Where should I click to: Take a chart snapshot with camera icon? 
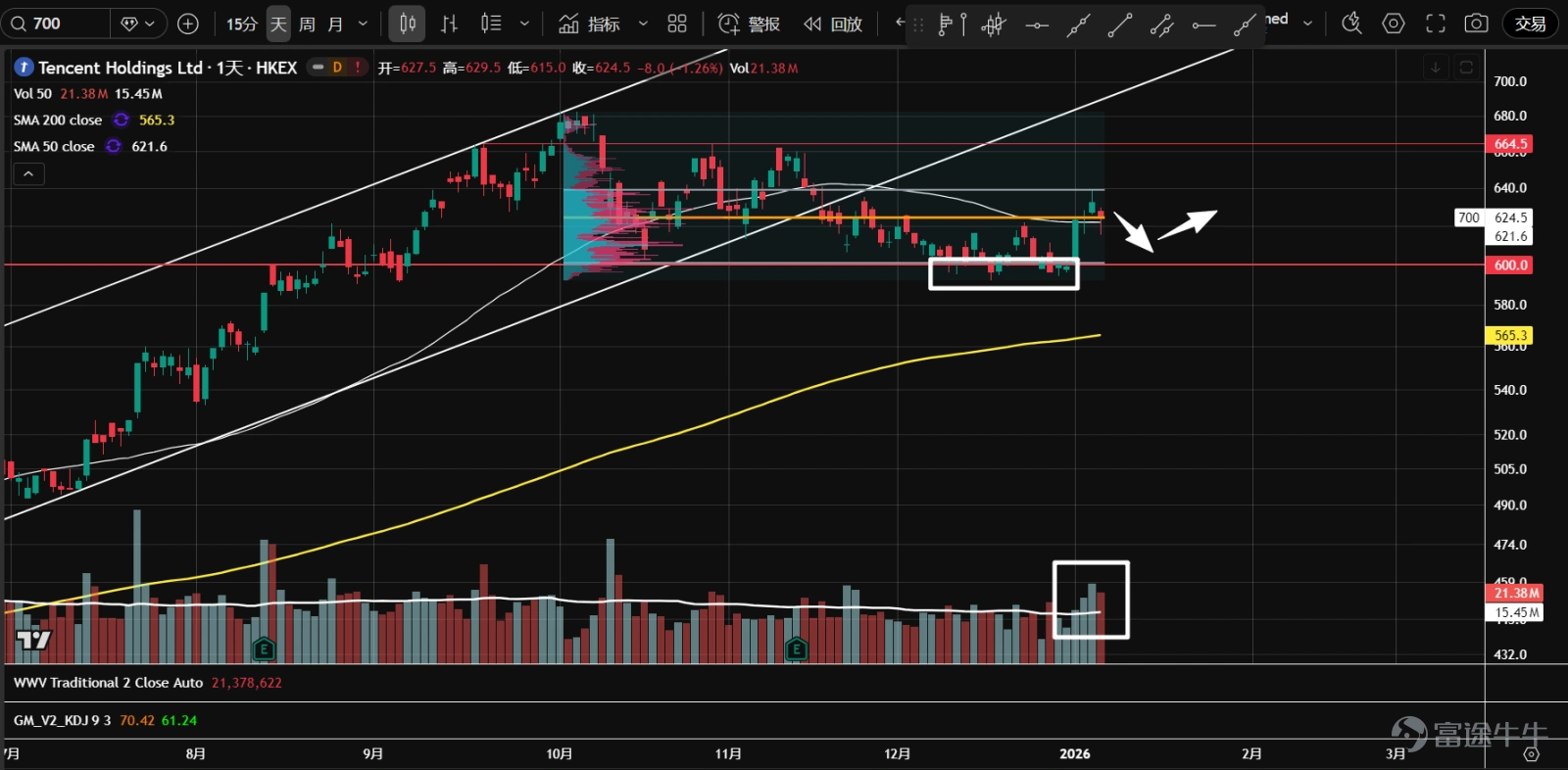[x=1476, y=24]
